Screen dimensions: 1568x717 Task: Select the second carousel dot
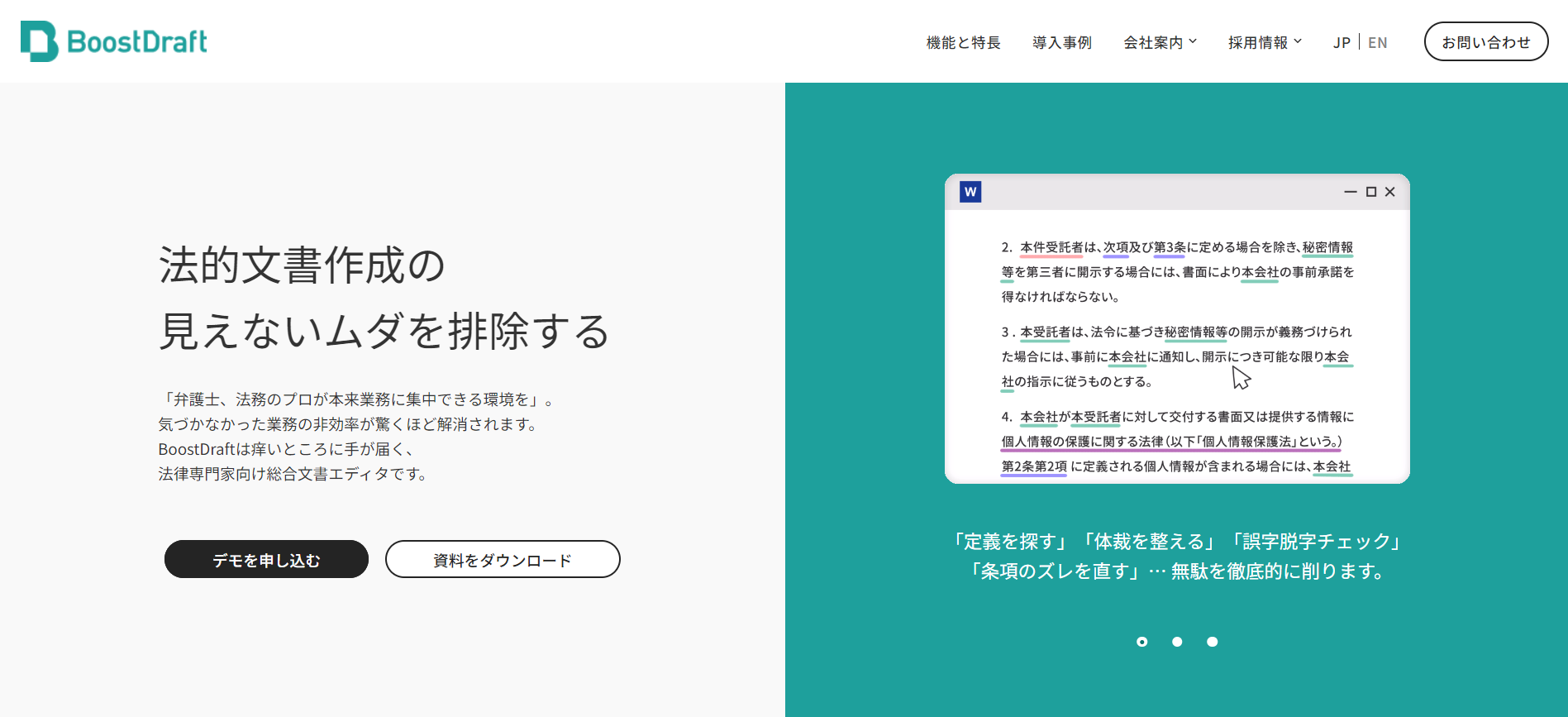pyautogui.click(x=1177, y=642)
